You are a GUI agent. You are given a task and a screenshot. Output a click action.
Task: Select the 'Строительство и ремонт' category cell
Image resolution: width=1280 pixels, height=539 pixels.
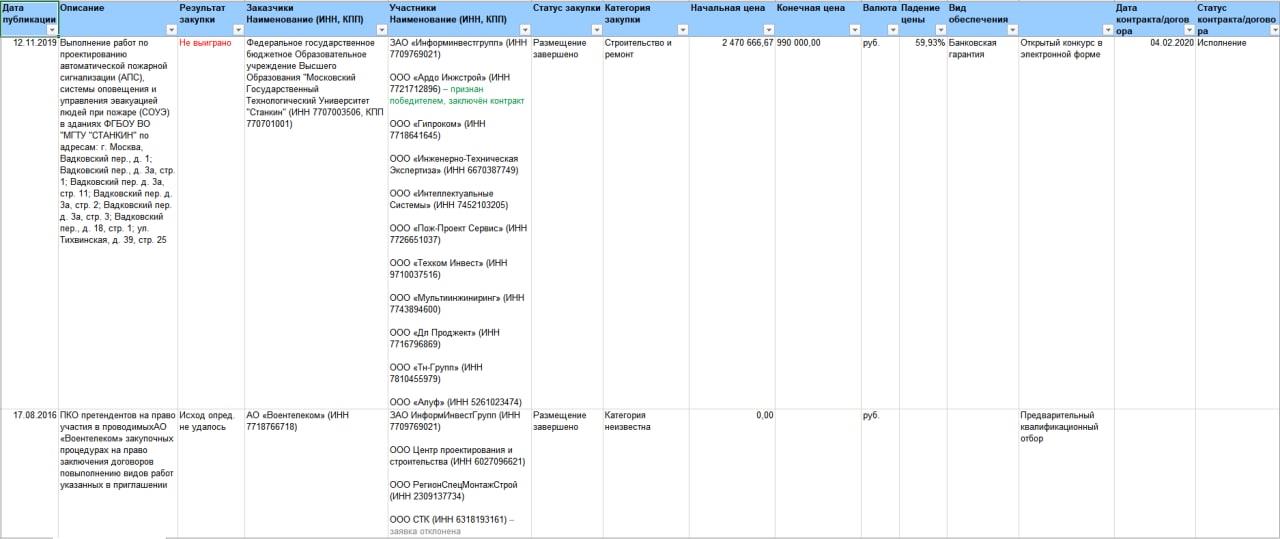pyautogui.click(x=645, y=223)
